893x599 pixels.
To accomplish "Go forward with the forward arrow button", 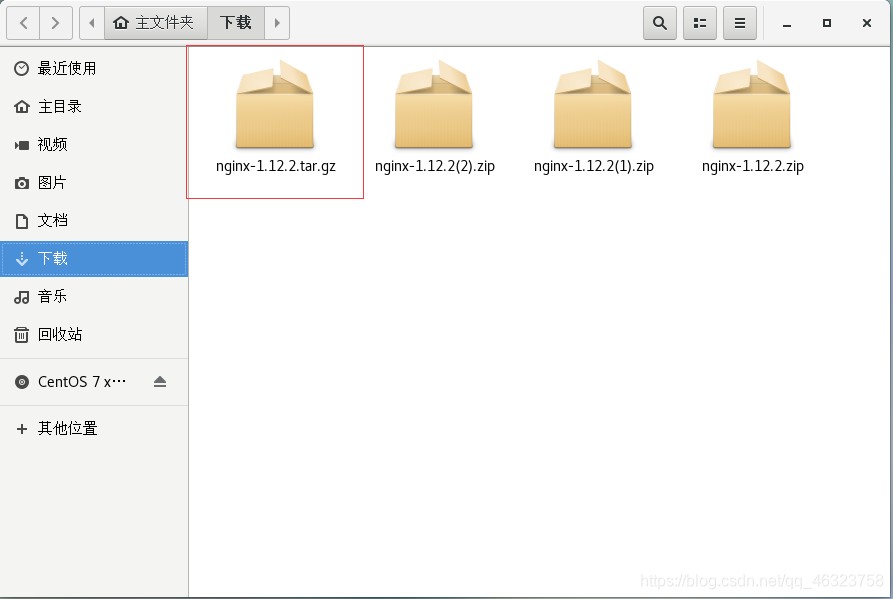I will point(56,23).
